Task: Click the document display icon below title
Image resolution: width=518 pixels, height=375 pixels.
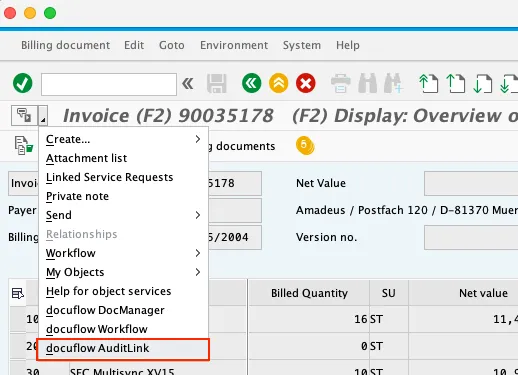Action: coord(24,146)
